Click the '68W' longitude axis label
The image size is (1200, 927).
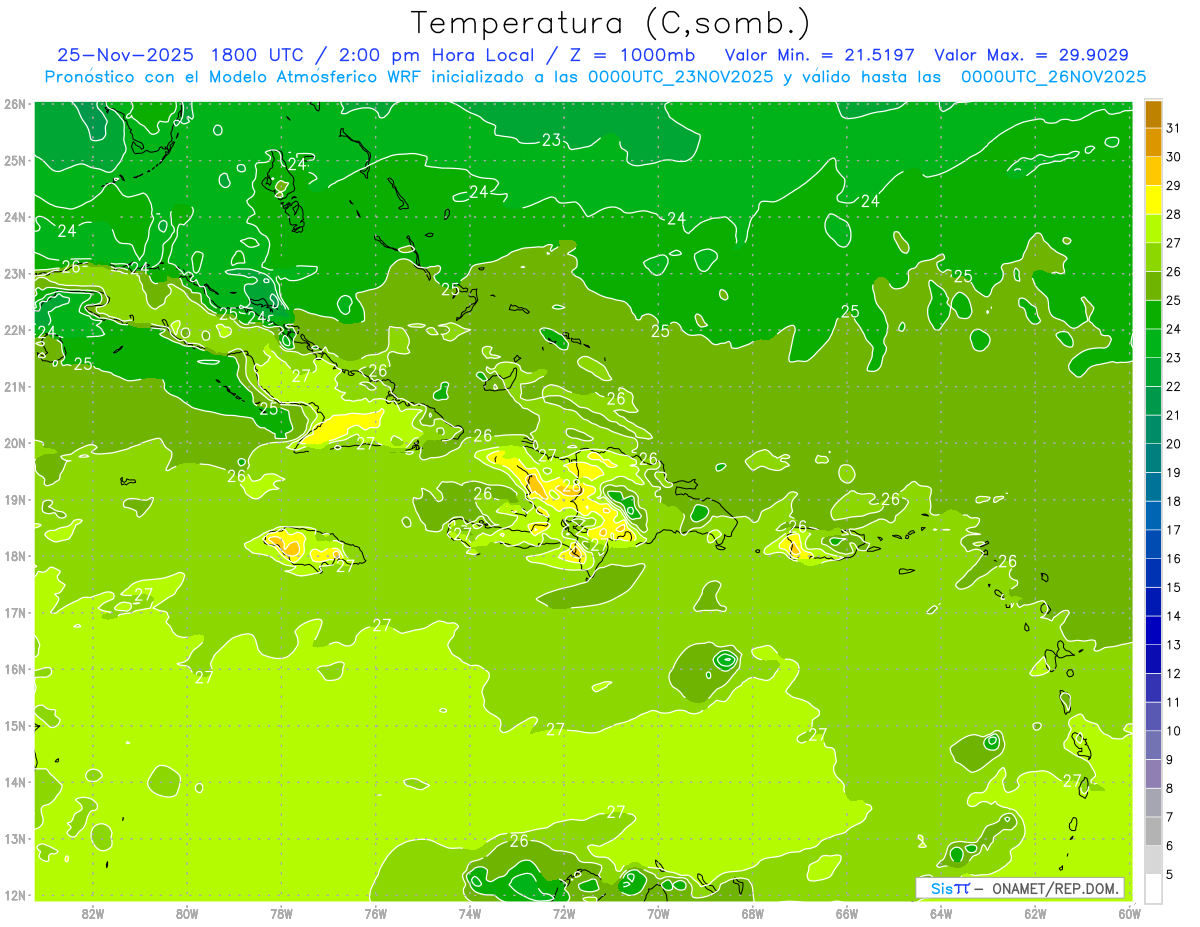tap(753, 913)
